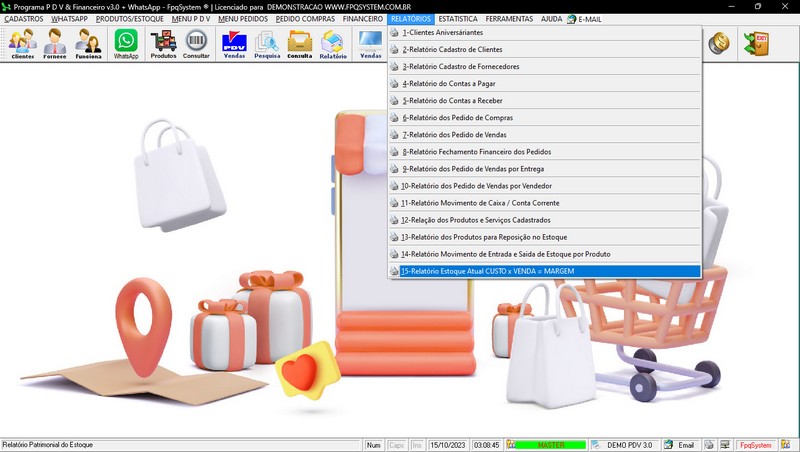Open the ESTATISTICA menu
Viewport: 800px width, 452px height.
(458, 19)
